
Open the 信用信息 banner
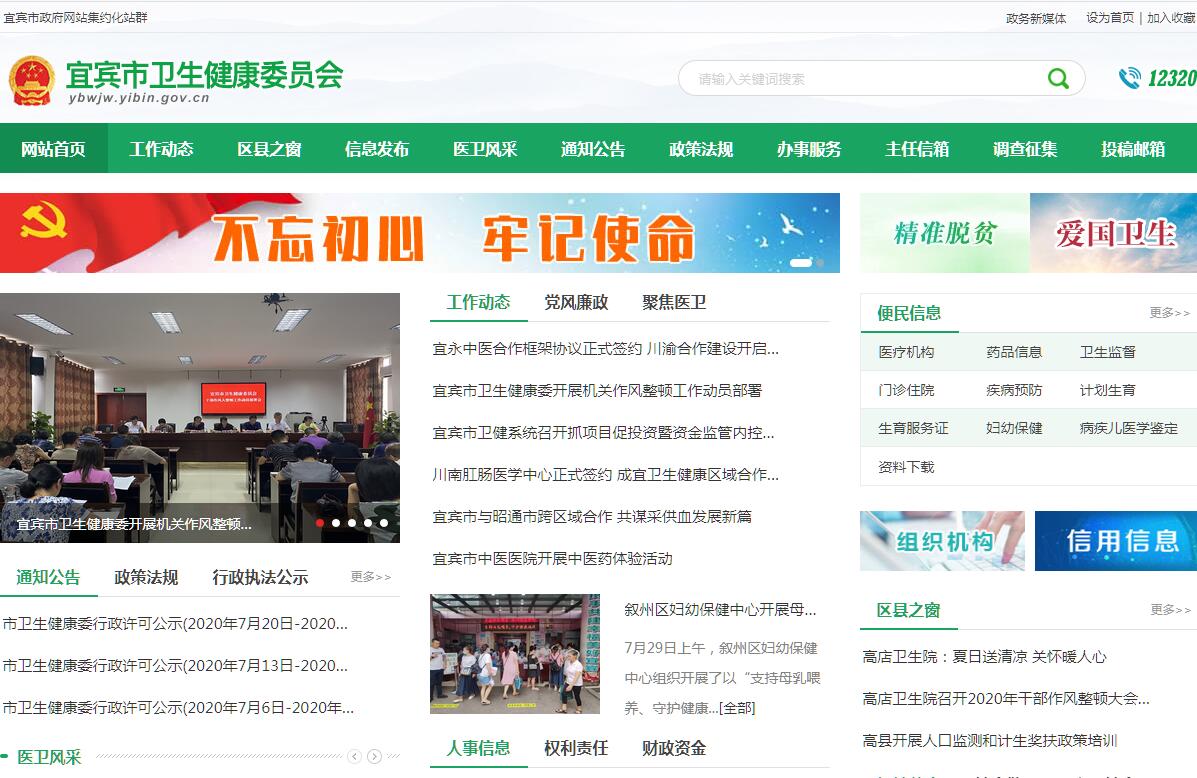[1116, 541]
